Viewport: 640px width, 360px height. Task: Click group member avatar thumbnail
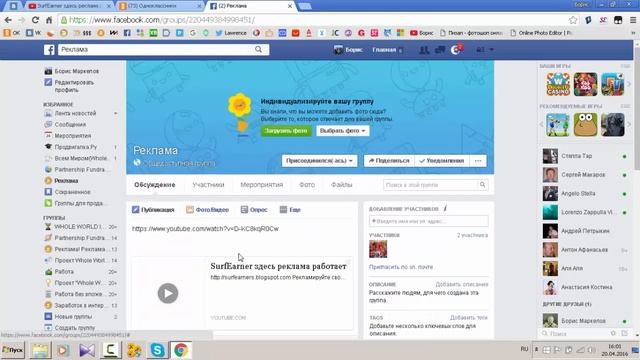pyautogui.click(x=378, y=249)
